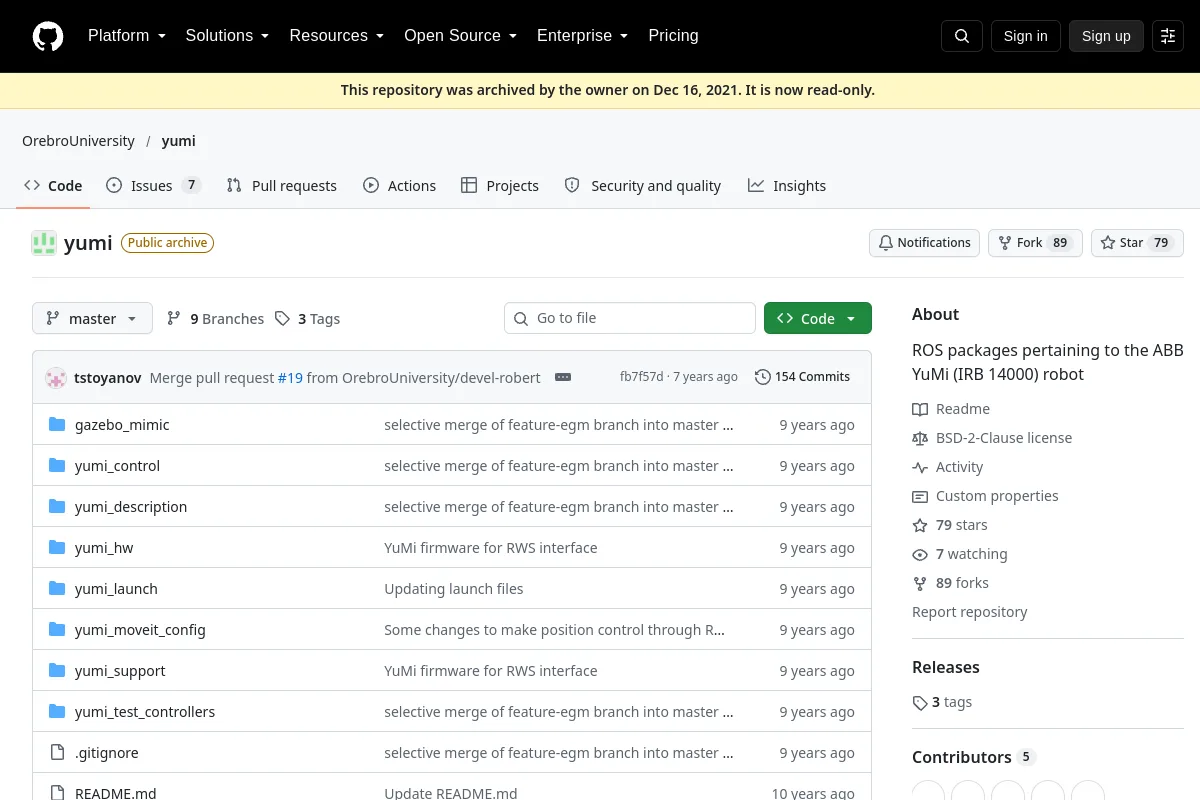Click the stars icon in About
The width and height of the screenshot is (1200, 800).
(x=920, y=525)
